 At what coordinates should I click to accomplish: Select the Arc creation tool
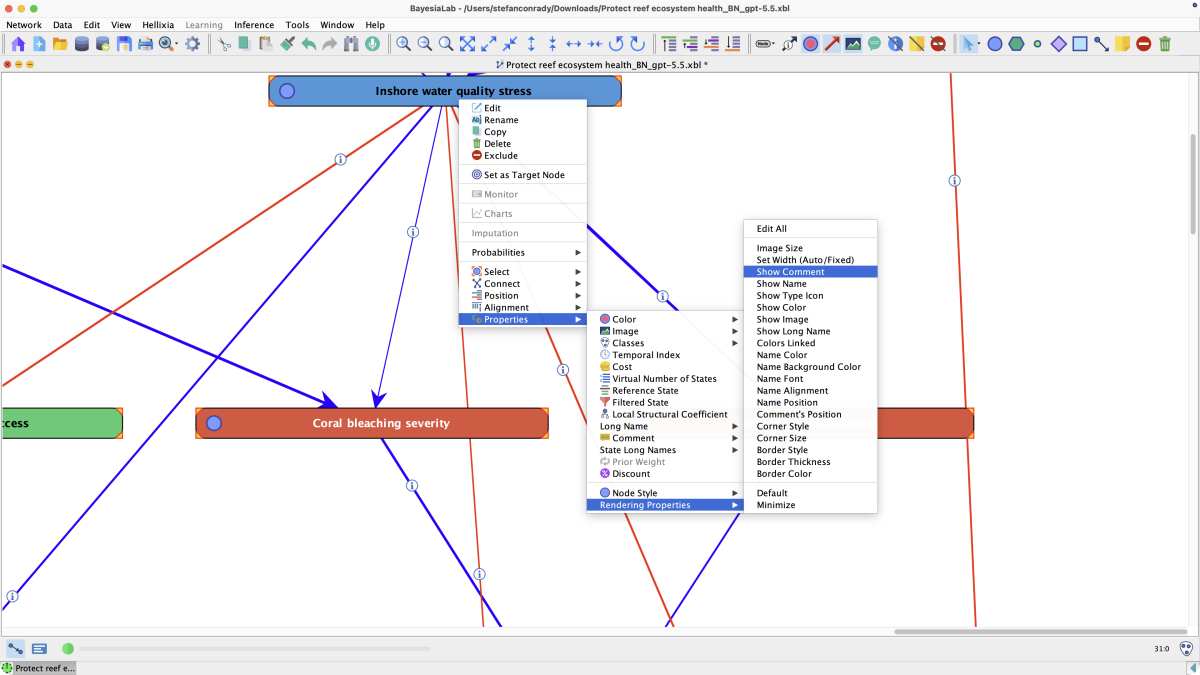(1101, 44)
